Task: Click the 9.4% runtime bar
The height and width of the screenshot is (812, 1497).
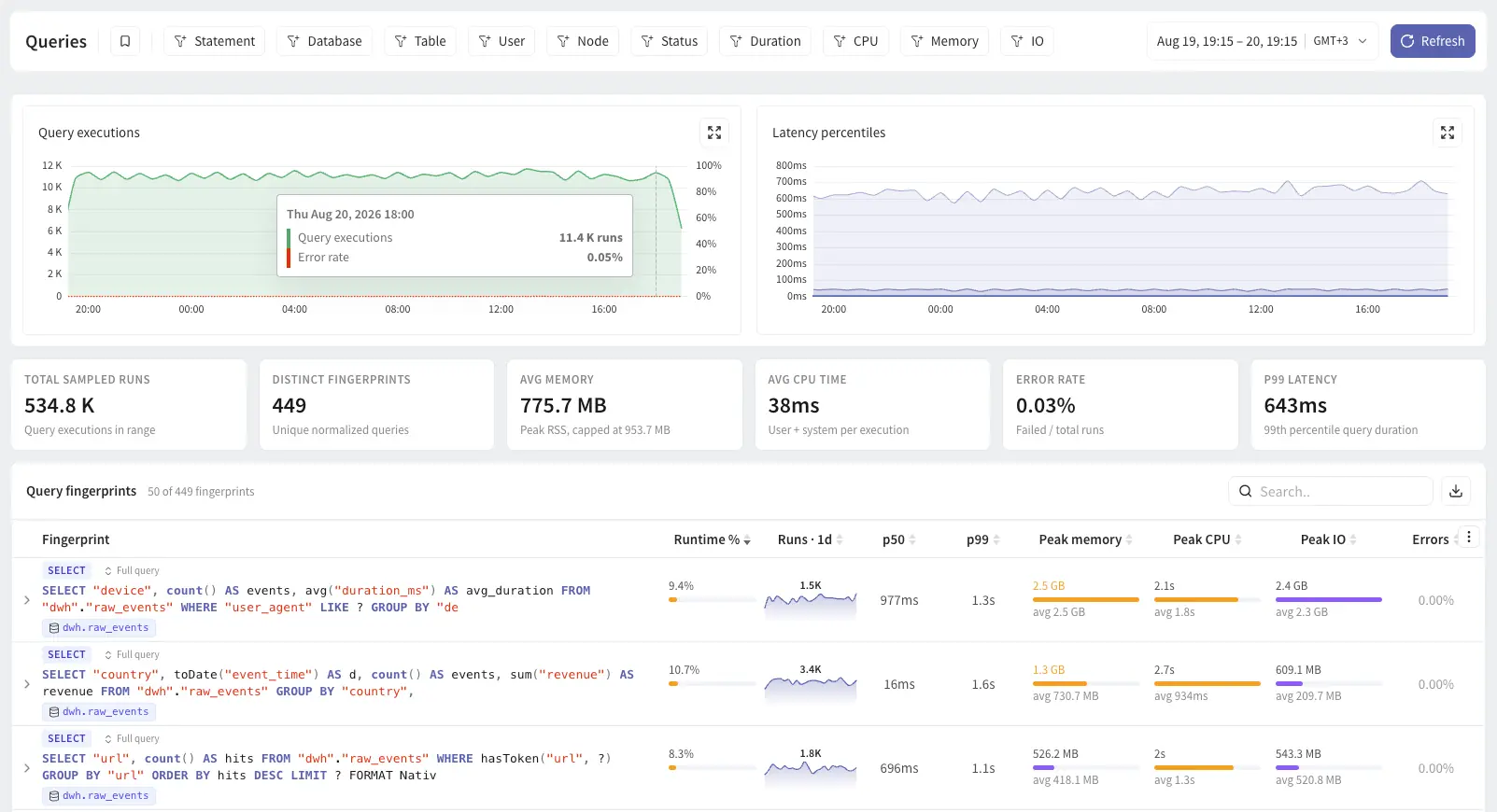Action: 713,599
